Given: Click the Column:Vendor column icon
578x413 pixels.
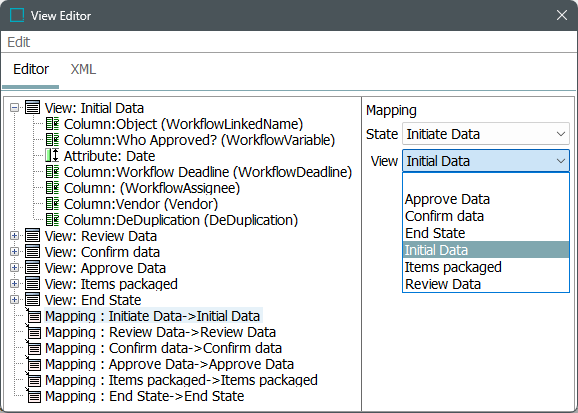Looking at the screenshot, I should pos(52,204).
